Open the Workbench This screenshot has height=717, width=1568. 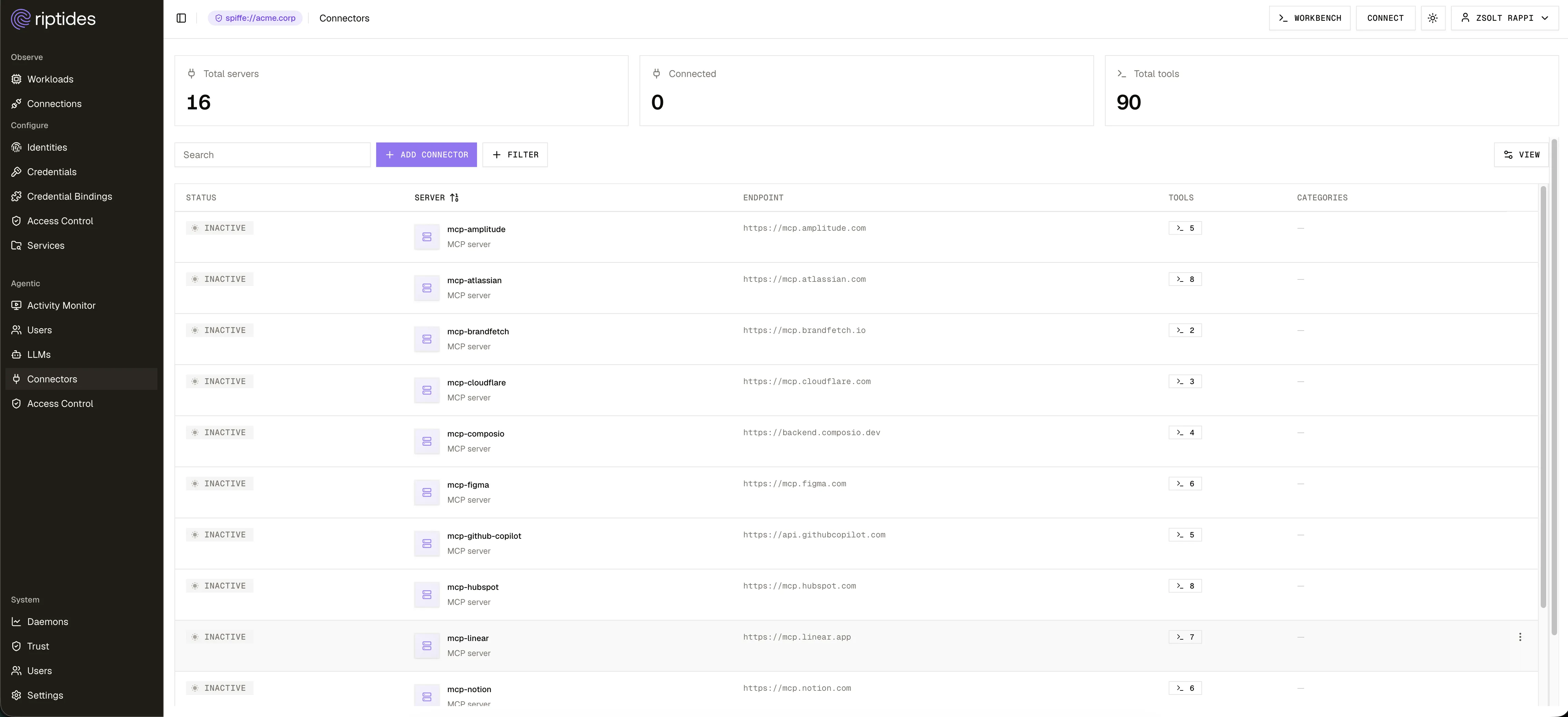(1309, 18)
